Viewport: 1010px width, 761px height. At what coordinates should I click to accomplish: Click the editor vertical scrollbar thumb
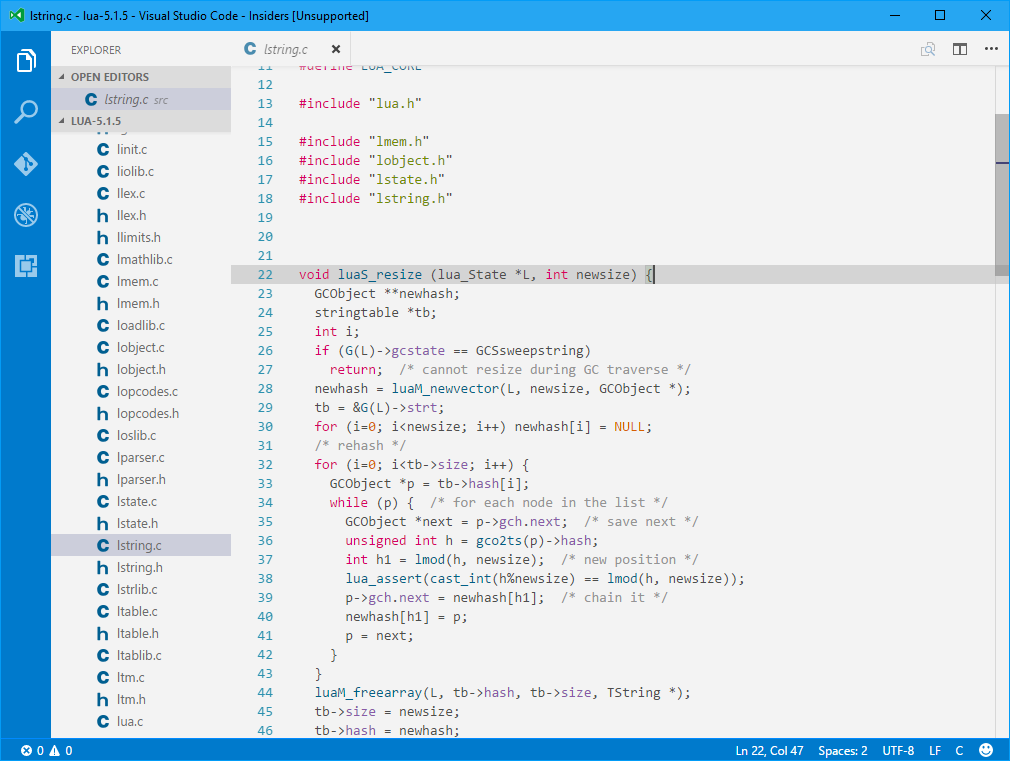(x=1002, y=195)
